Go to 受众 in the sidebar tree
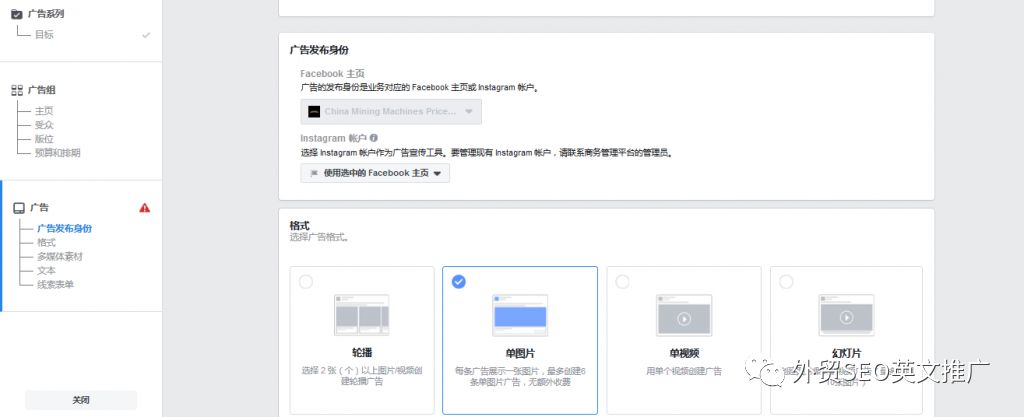Image resolution: width=1024 pixels, height=417 pixels. [x=44, y=125]
